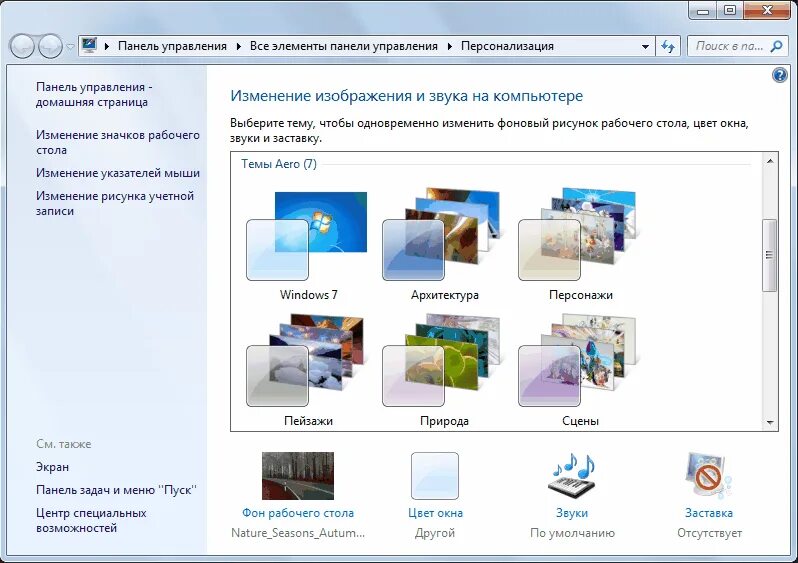Open Центр специальных возможностей link
Viewport: 798px width, 563px height.
click(91, 520)
